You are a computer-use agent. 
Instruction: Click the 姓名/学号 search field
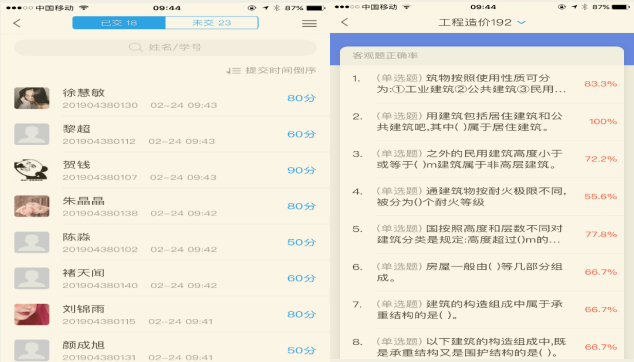pyautogui.click(x=165, y=47)
